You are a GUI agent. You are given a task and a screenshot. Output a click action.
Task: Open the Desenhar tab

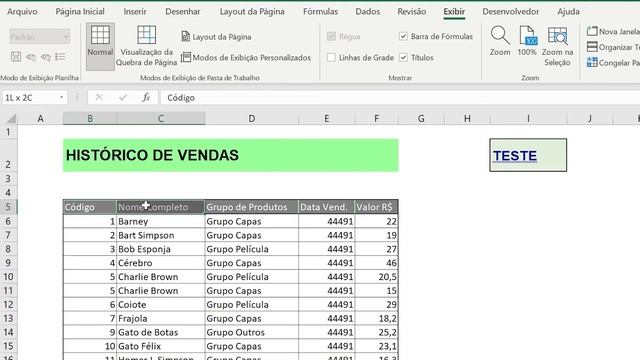[x=182, y=11]
